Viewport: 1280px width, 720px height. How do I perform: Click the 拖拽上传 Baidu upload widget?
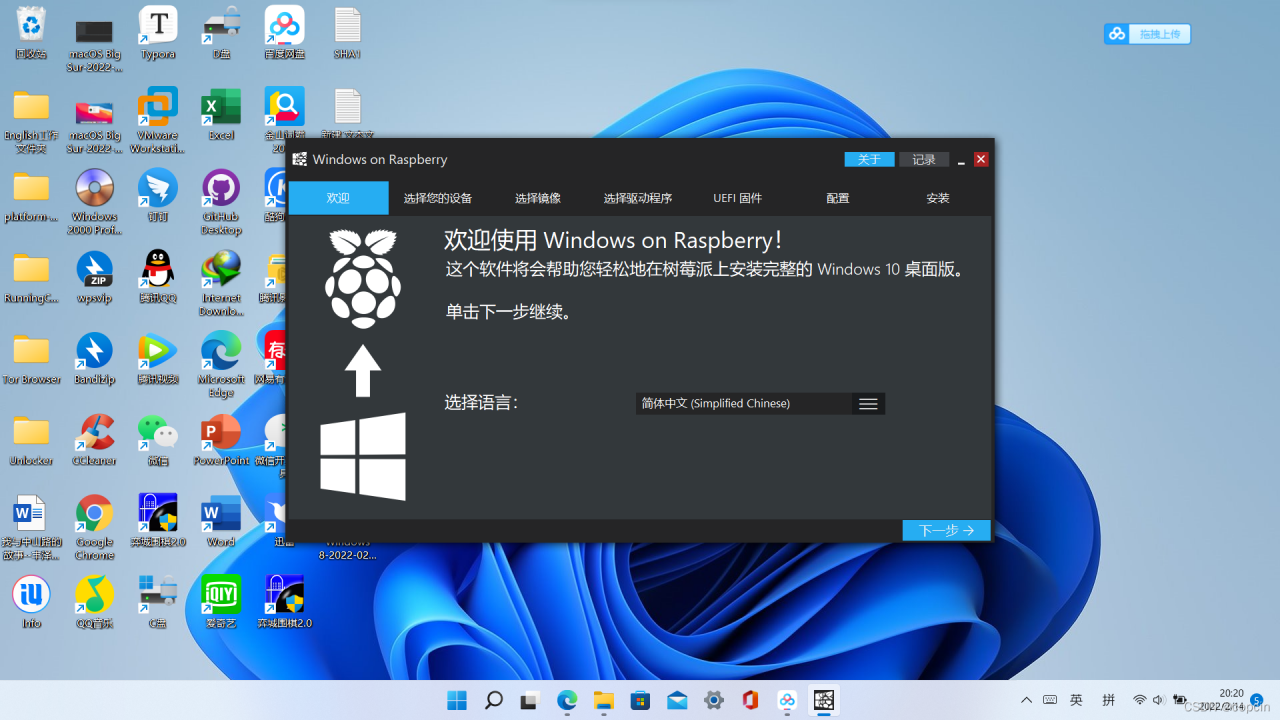click(x=1147, y=34)
